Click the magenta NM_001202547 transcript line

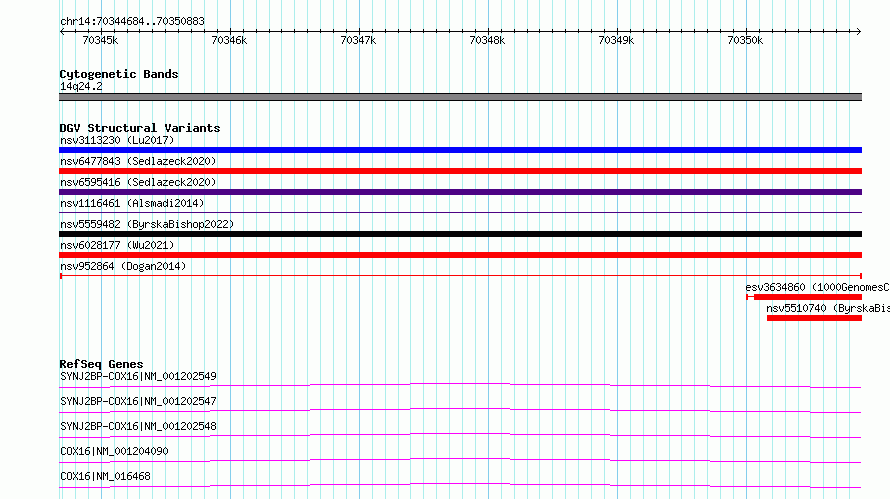460,410
